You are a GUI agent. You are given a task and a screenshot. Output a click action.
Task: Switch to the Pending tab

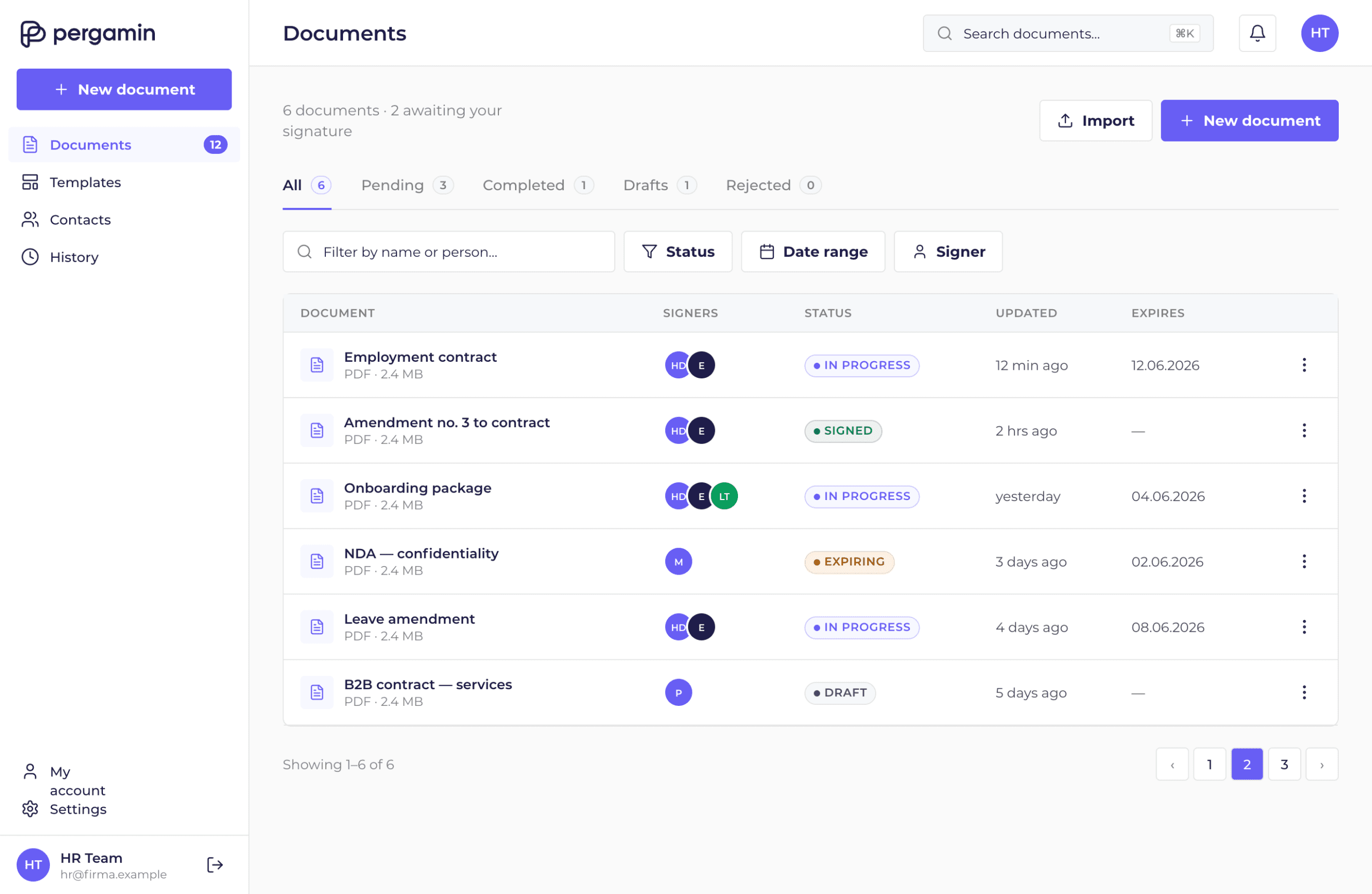pyautogui.click(x=407, y=185)
